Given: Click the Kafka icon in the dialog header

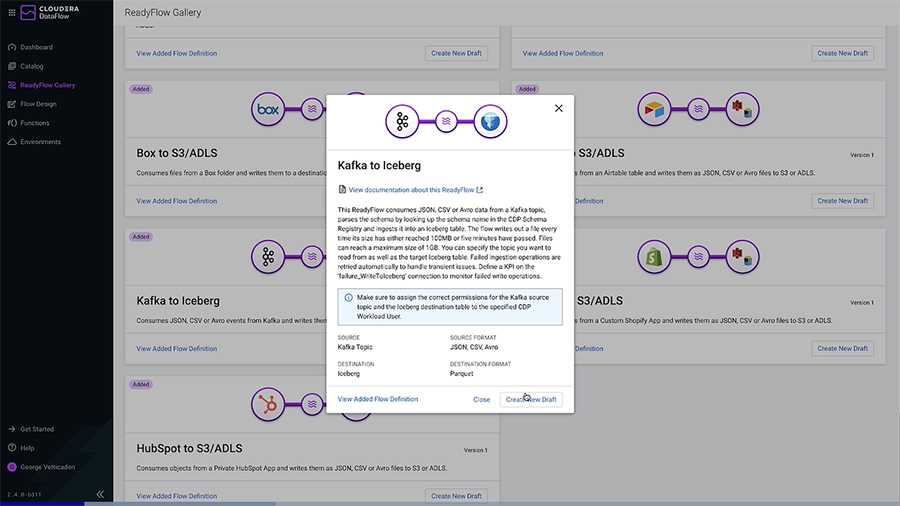Looking at the screenshot, I should click(x=402, y=122).
